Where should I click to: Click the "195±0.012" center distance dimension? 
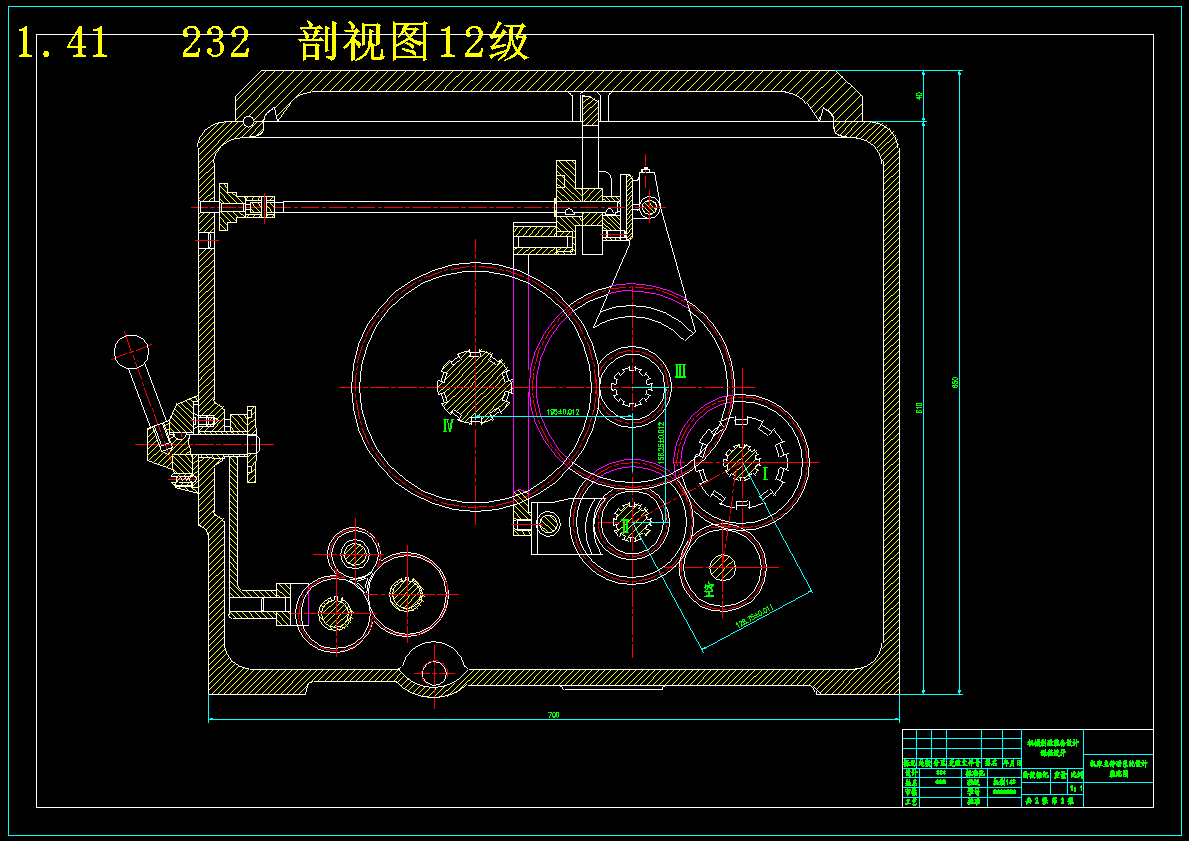coord(563,412)
